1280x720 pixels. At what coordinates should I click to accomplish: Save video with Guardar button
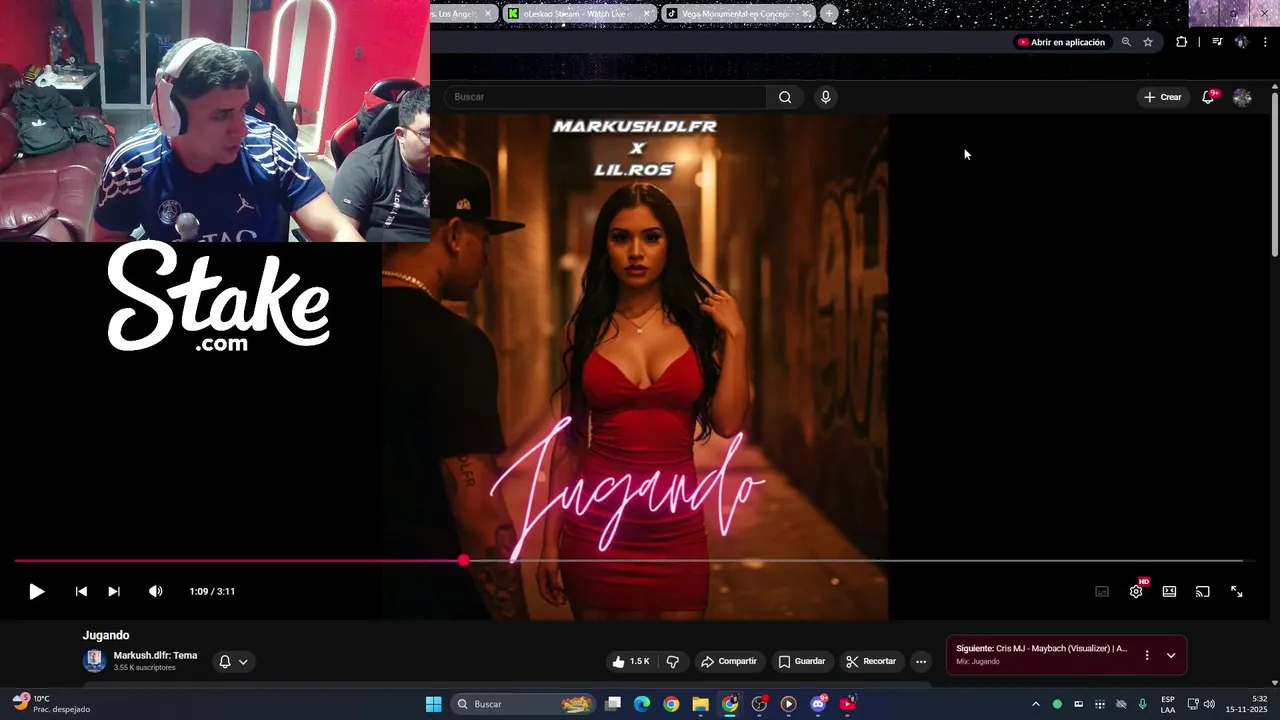802,661
